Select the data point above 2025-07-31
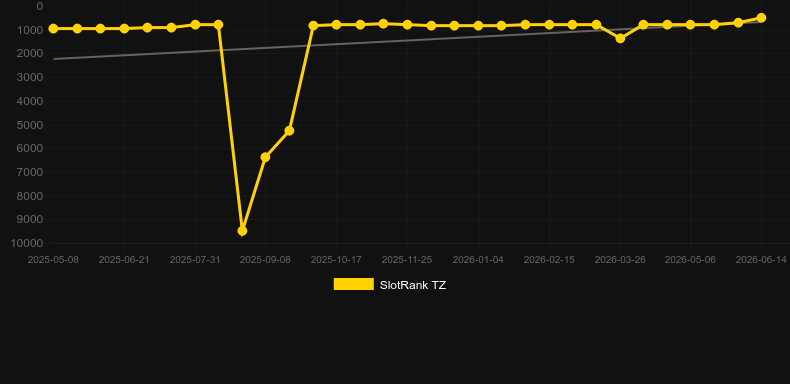Viewport: 790px width, 384px height. 195,25
